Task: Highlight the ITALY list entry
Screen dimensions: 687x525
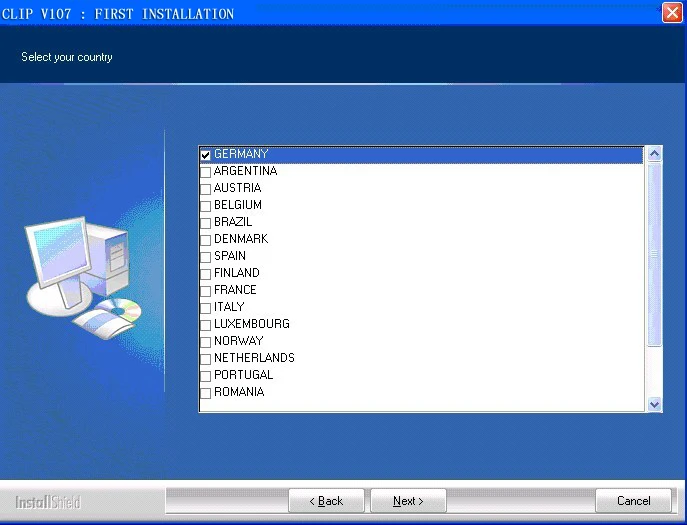Action: click(x=229, y=307)
